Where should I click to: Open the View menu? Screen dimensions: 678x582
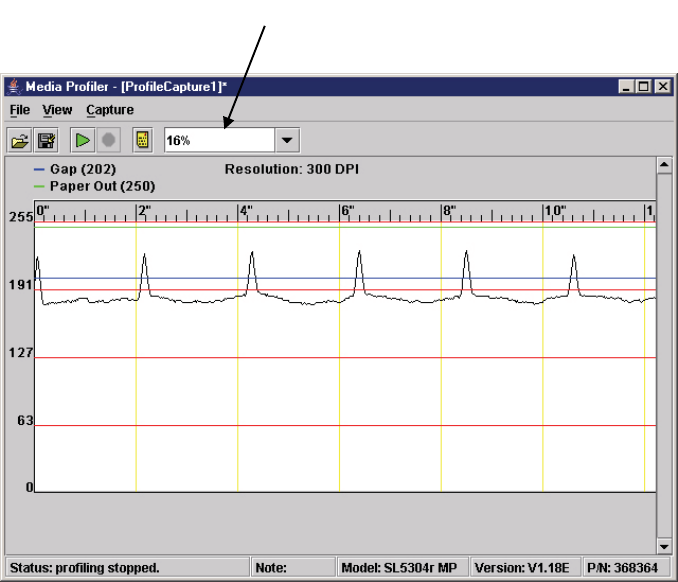point(57,110)
